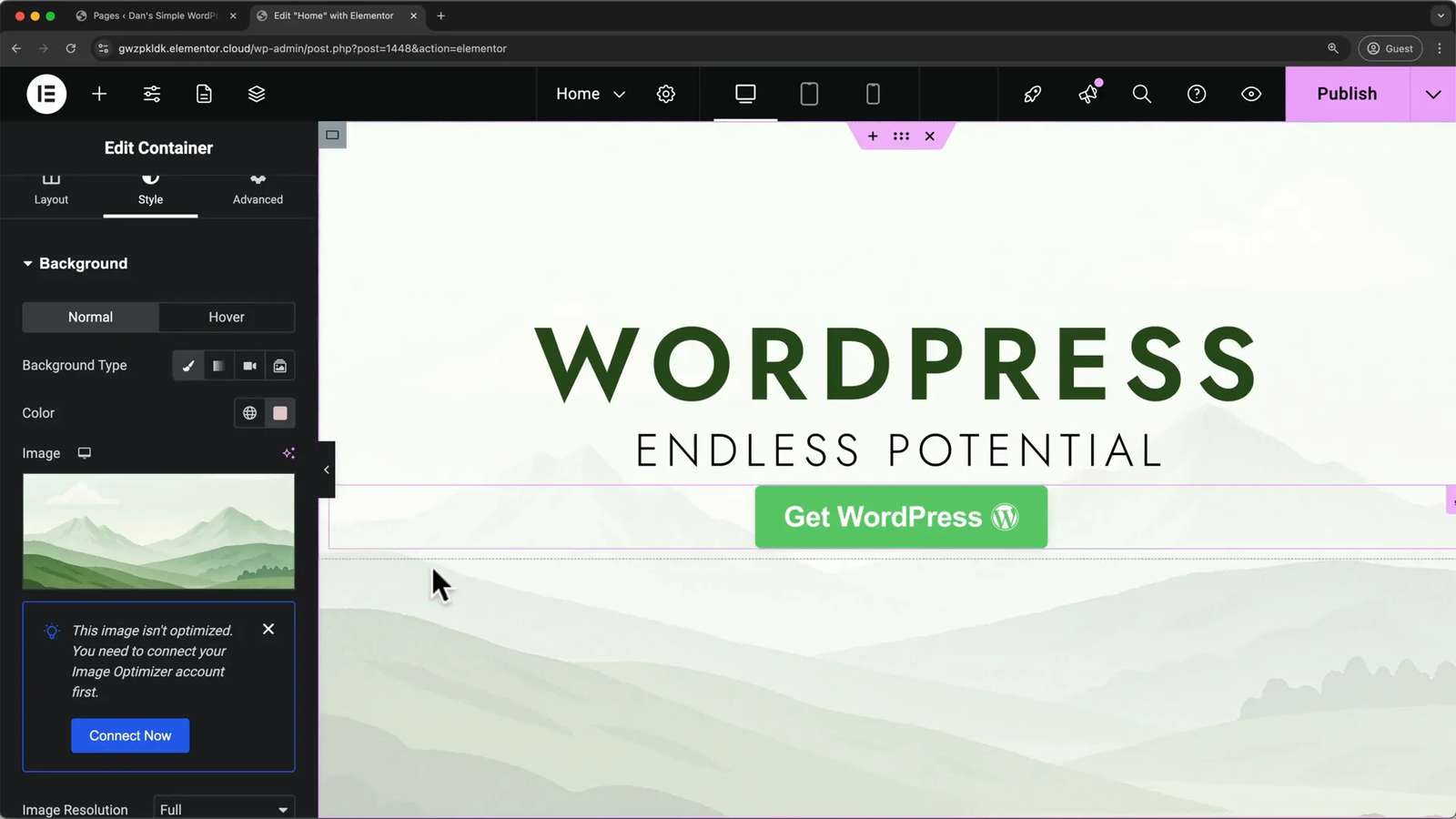The width and height of the screenshot is (1456, 819).
Task: Select Normal background state
Action: 91,317
